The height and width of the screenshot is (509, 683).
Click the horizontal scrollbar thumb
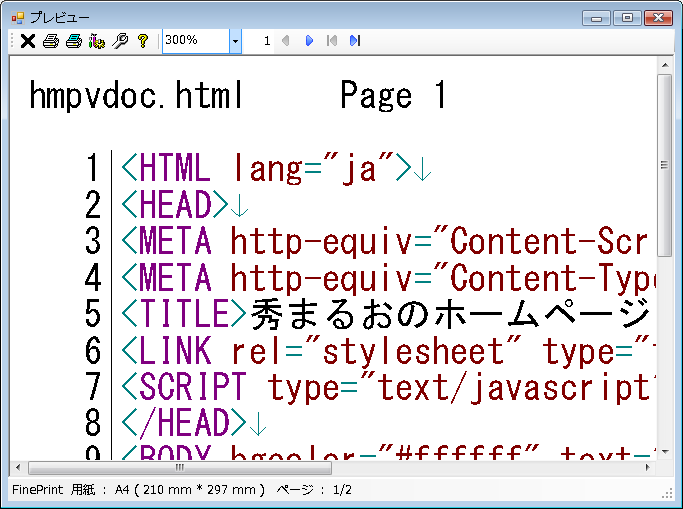(180, 467)
